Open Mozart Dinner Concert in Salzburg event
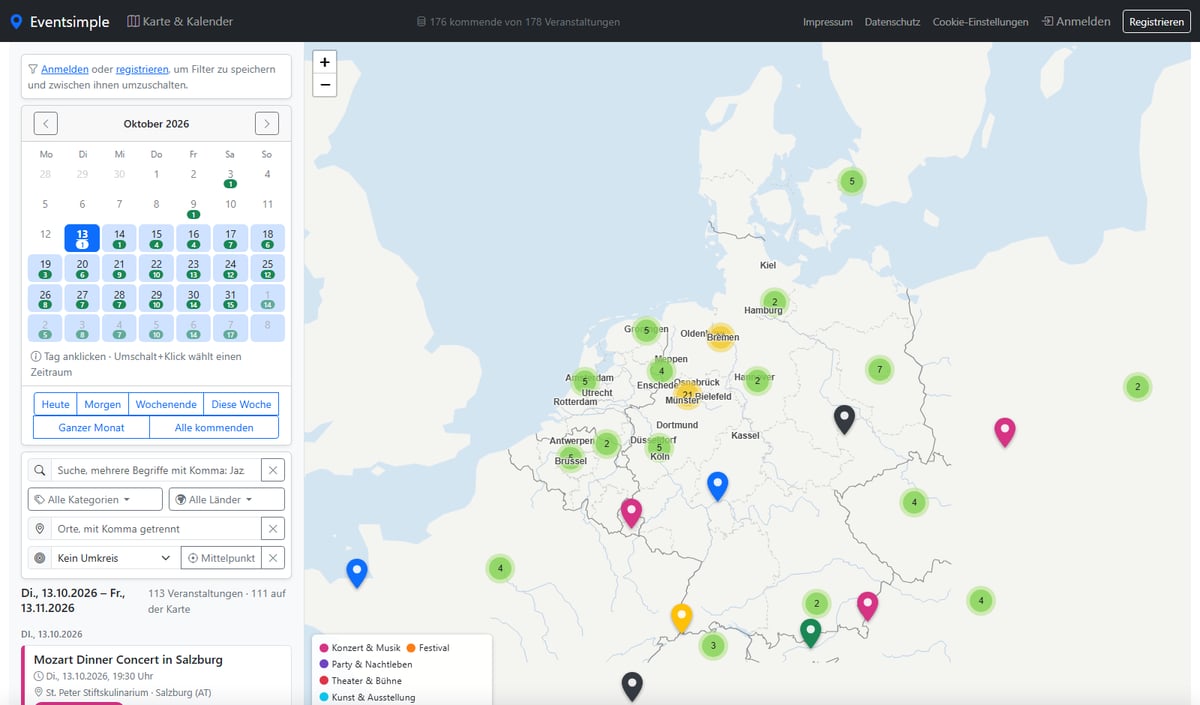1200x705 pixels. [128, 660]
